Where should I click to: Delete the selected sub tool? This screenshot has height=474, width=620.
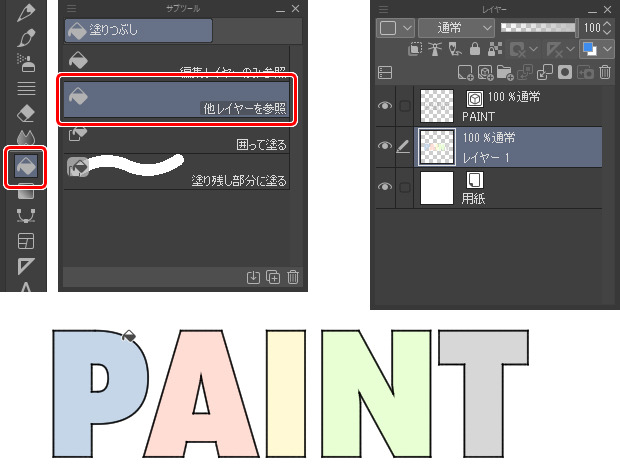(293, 278)
